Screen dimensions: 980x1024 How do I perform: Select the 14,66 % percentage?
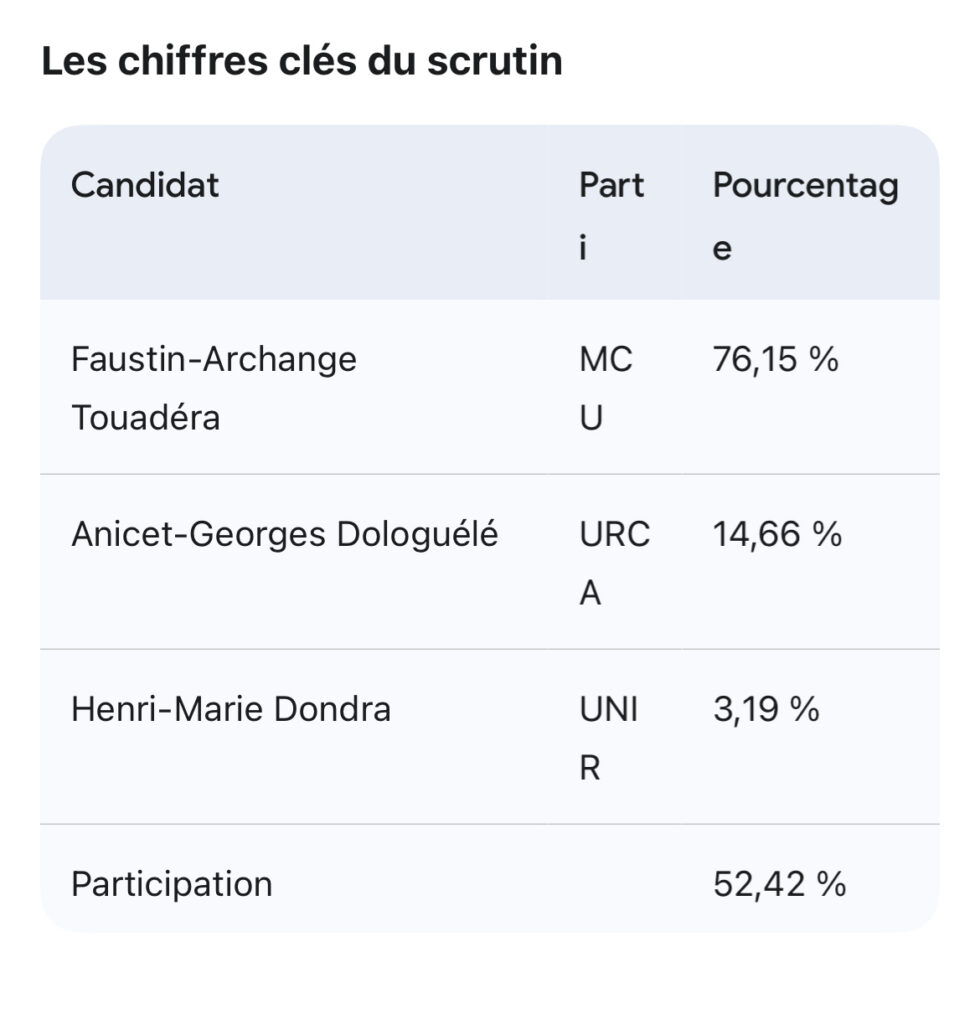pos(777,535)
